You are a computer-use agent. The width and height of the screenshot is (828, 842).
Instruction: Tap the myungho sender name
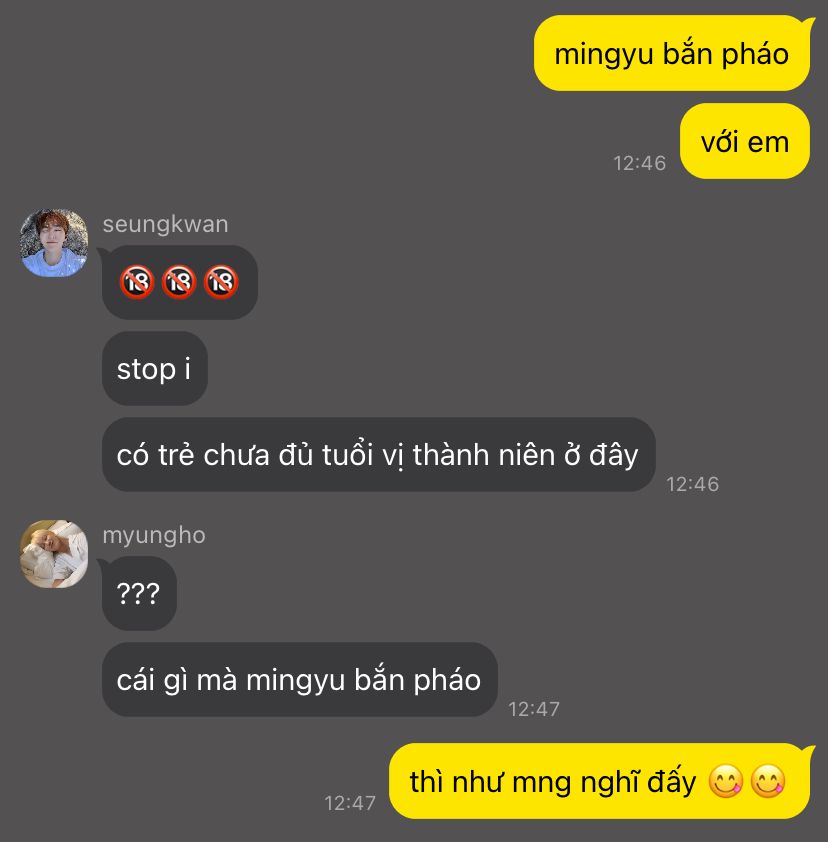[x=154, y=535]
